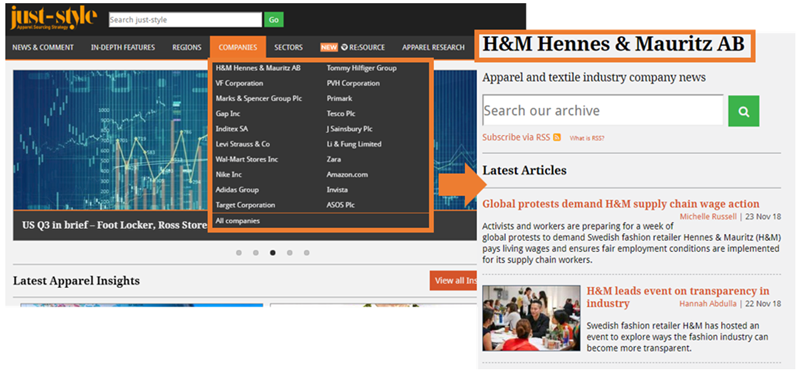The image size is (800, 371).
Task: Choose Amazon.com in the dropdown
Action: [347, 175]
